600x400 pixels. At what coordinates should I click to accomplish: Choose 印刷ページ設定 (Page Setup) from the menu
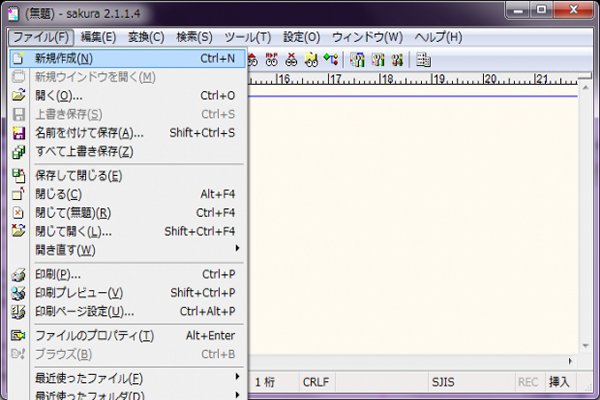pos(84,311)
